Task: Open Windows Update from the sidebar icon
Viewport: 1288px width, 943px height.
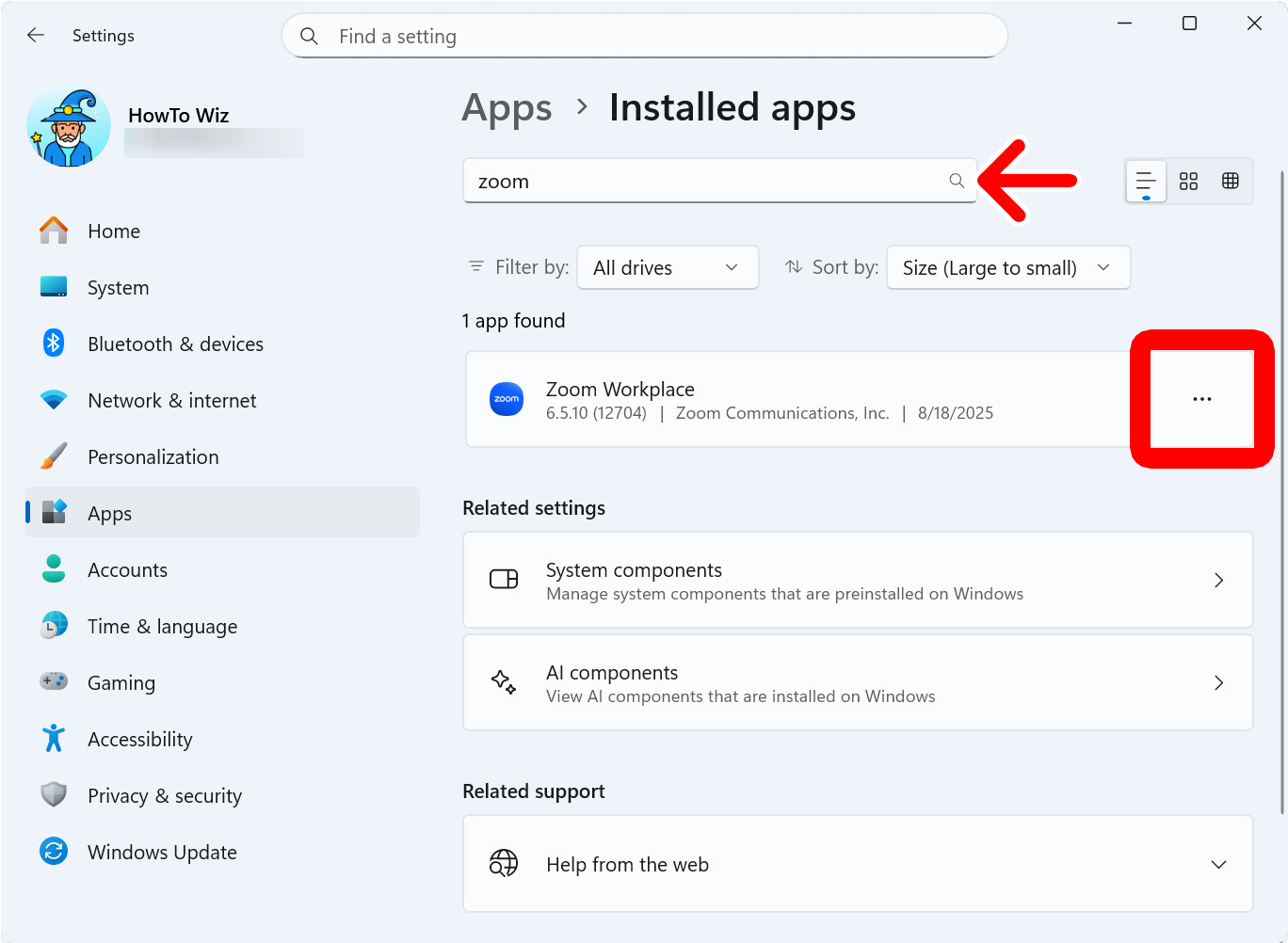Action: [54, 852]
